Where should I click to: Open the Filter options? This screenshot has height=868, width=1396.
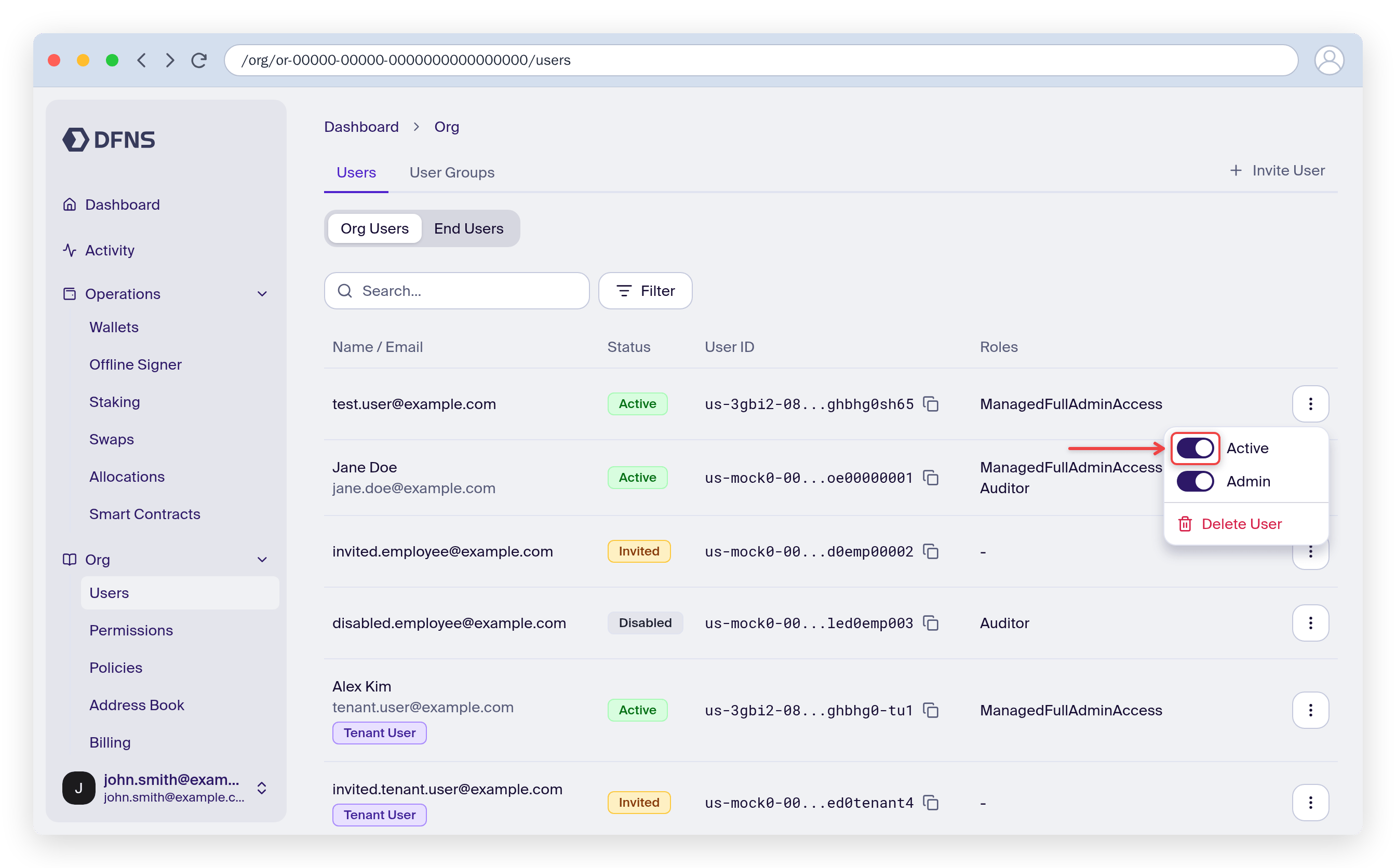coord(645,291)
